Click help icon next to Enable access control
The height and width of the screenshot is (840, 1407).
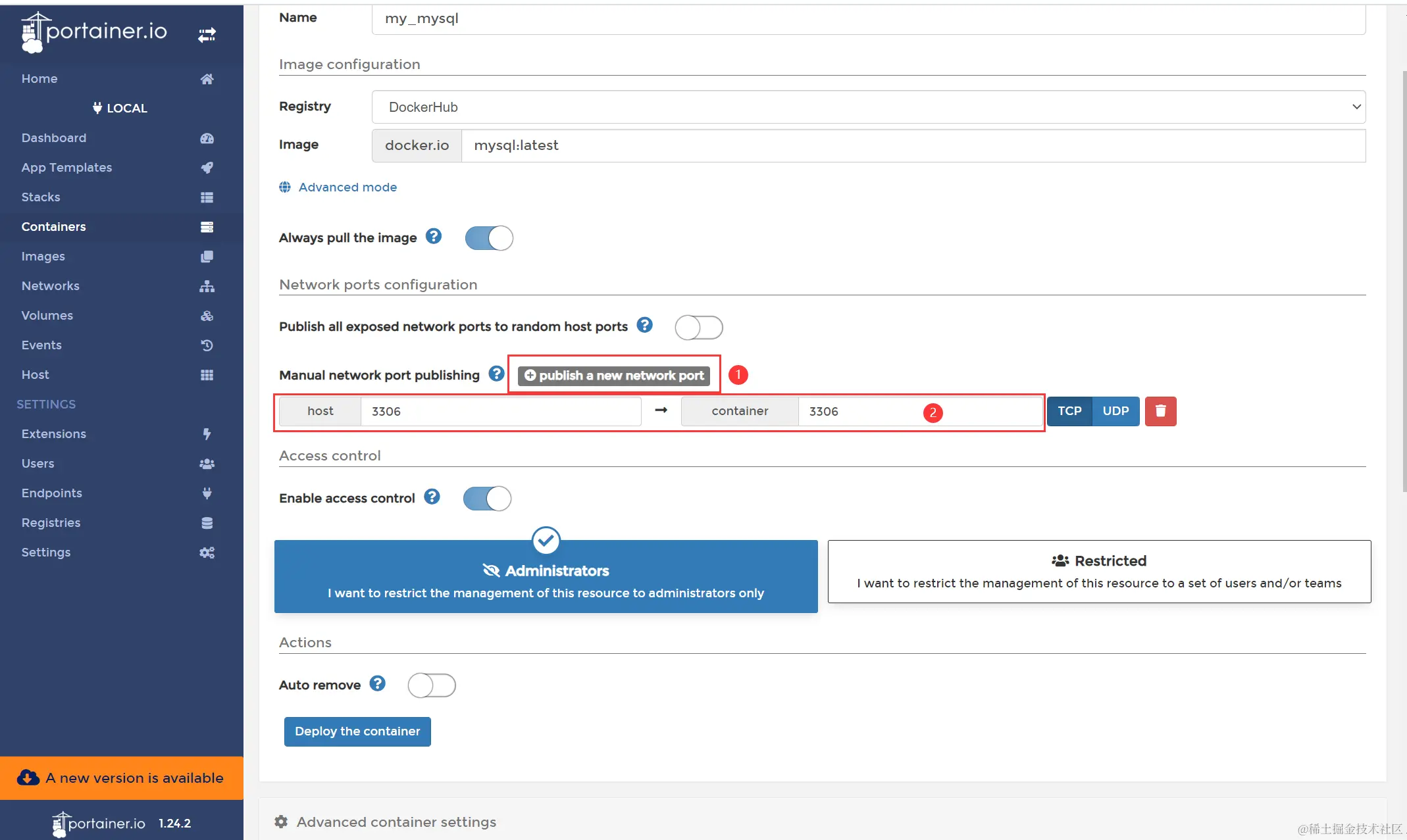432,497
